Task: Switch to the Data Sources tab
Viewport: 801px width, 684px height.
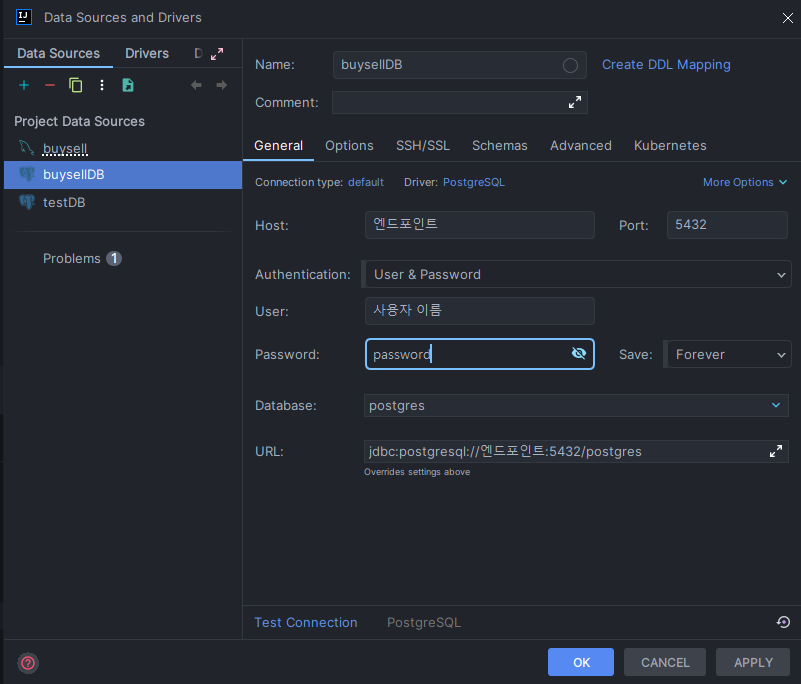Action: [58, 54]
